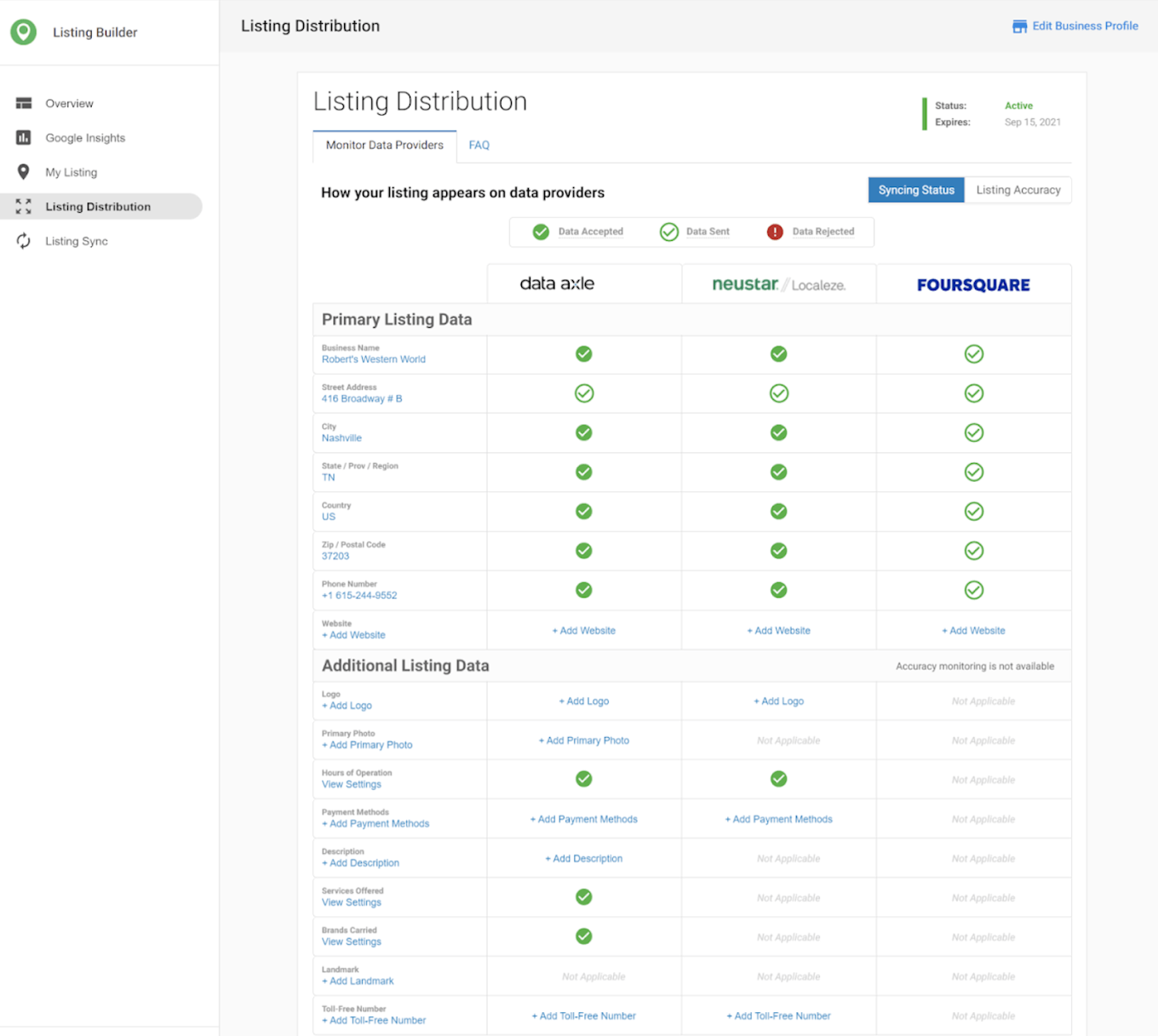The image size is (1158, 1036).
Task: Open Google Insights from the sidebar
Action: point(85,138)
